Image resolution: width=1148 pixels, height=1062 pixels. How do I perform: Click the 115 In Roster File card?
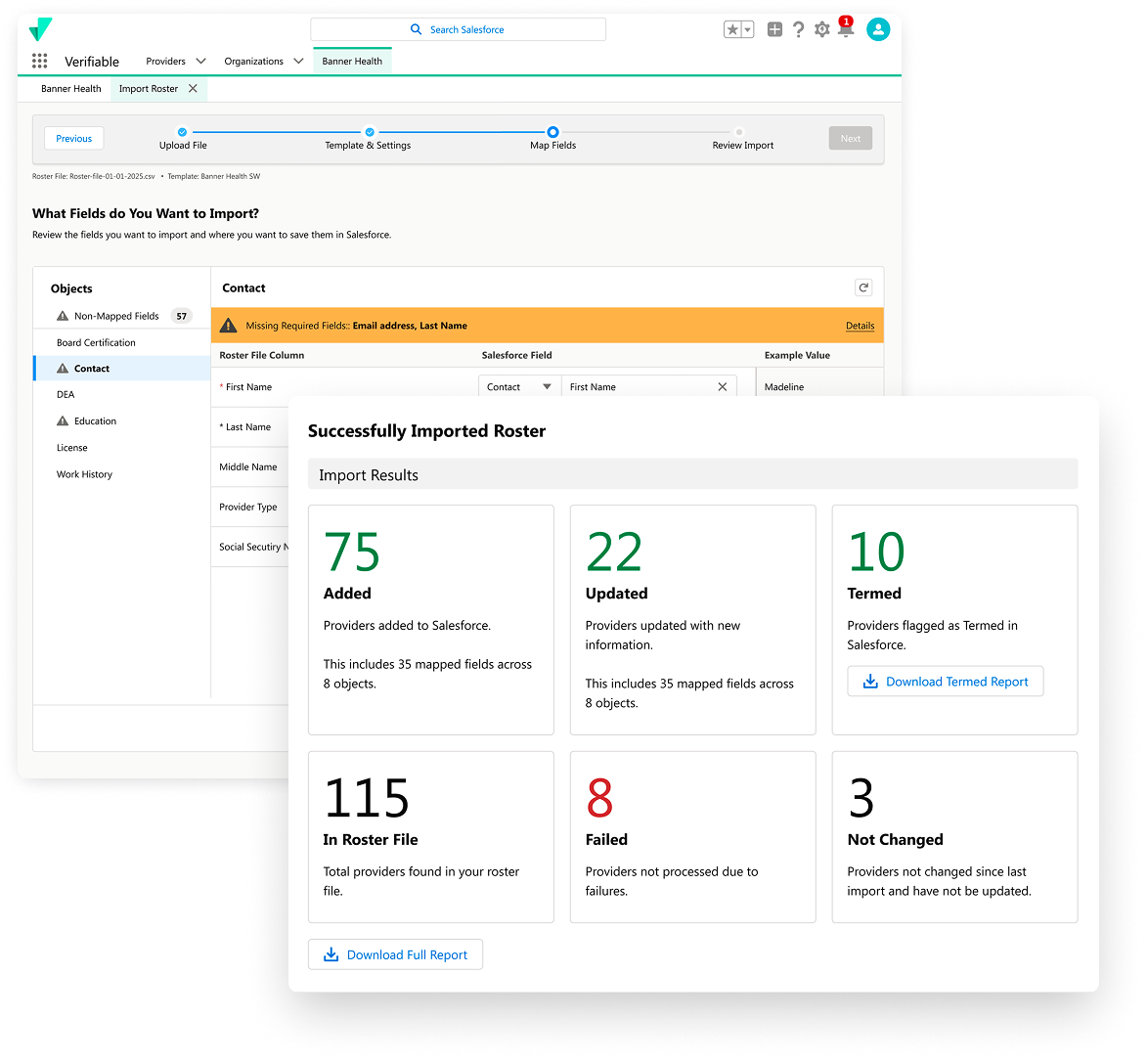click(x=431, y=837)
